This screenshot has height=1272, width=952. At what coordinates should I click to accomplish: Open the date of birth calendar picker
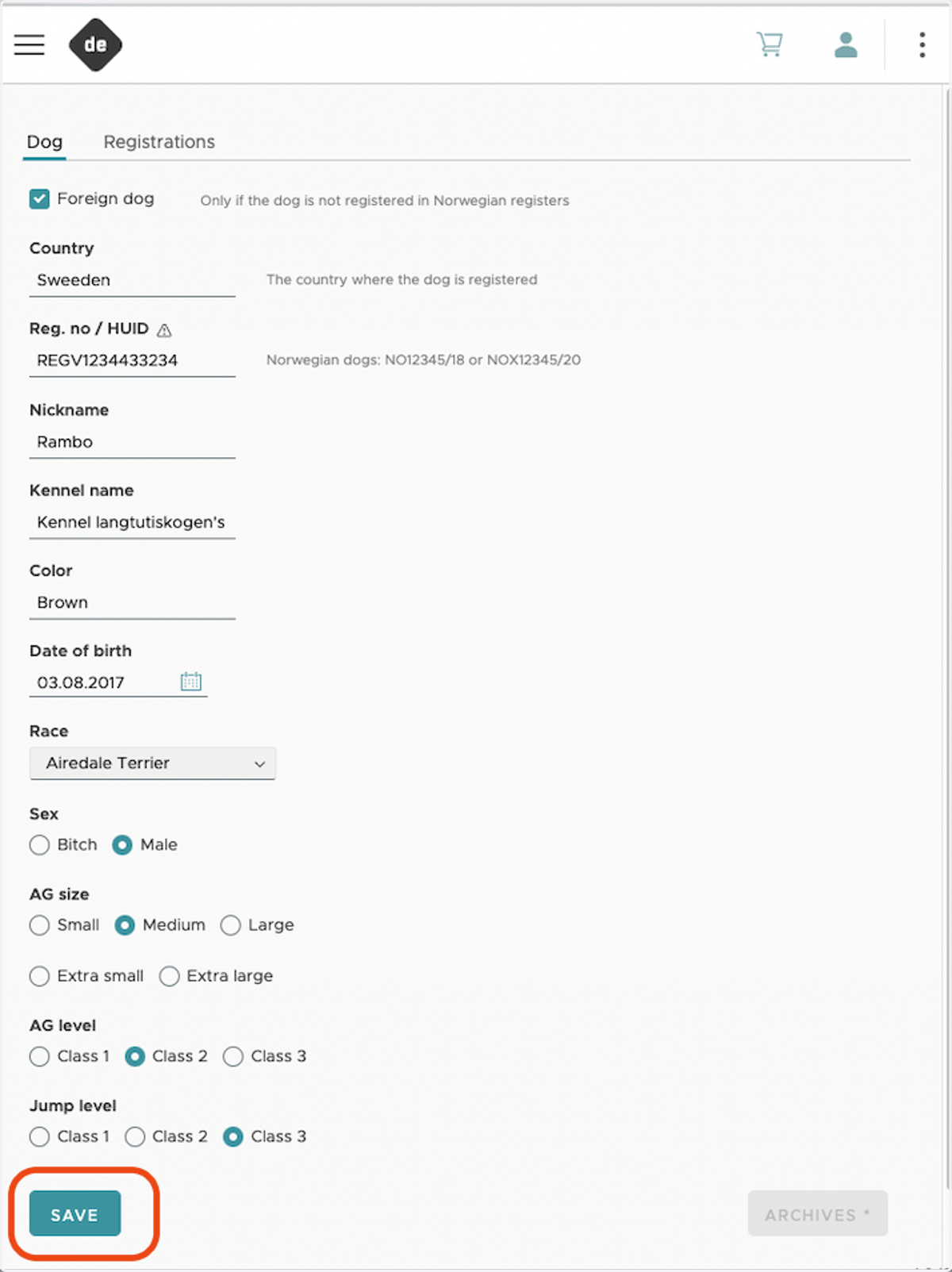click(191, 681)
